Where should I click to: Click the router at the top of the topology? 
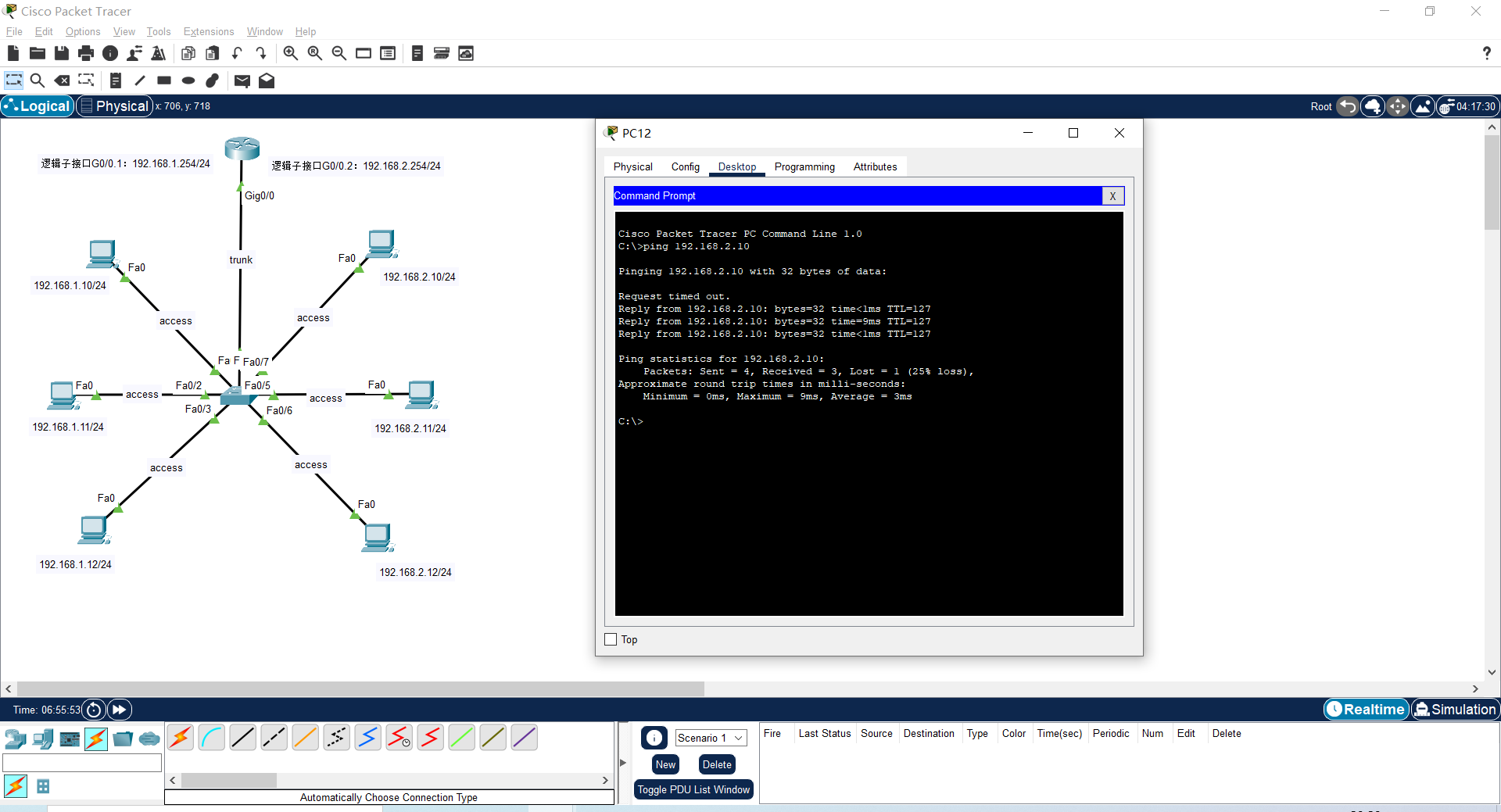click(x=242, y=148)
